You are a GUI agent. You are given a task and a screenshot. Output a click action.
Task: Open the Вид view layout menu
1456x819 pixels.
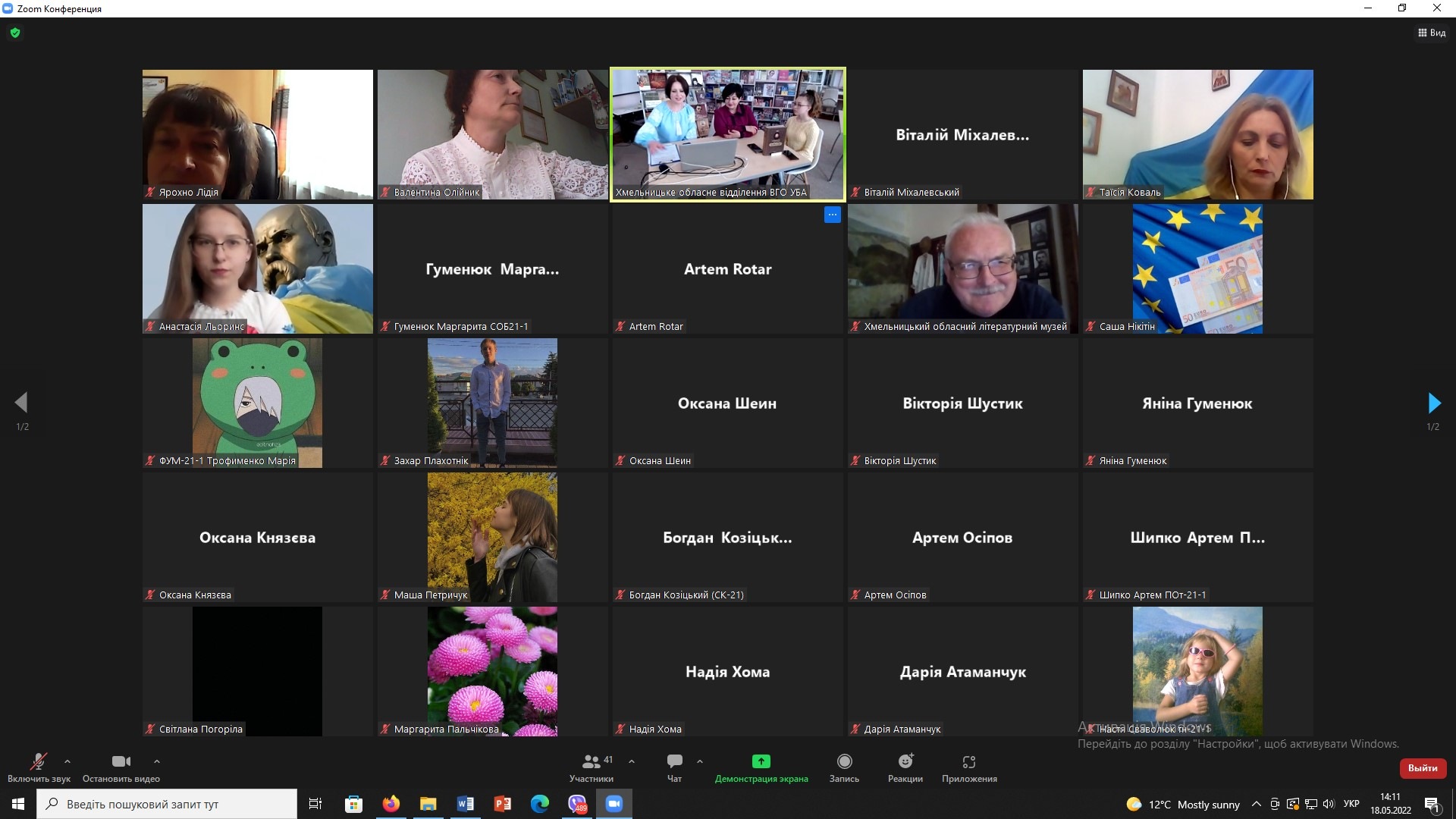point(1432,33)
